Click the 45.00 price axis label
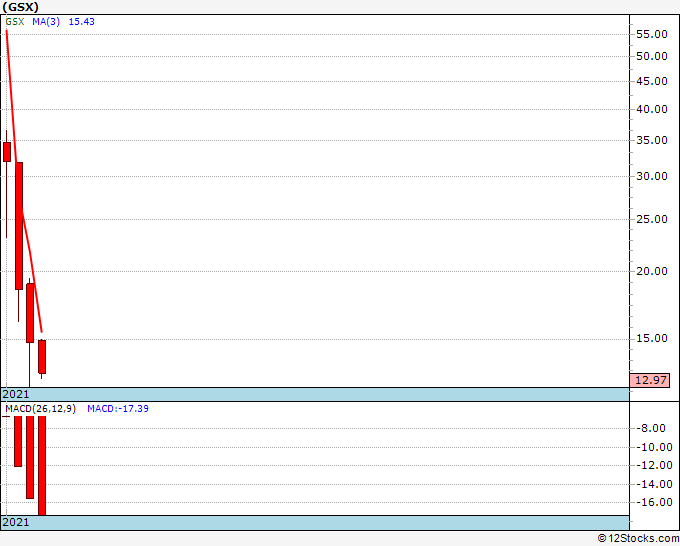Screen dimensions: 680x546 coord(651,81)
